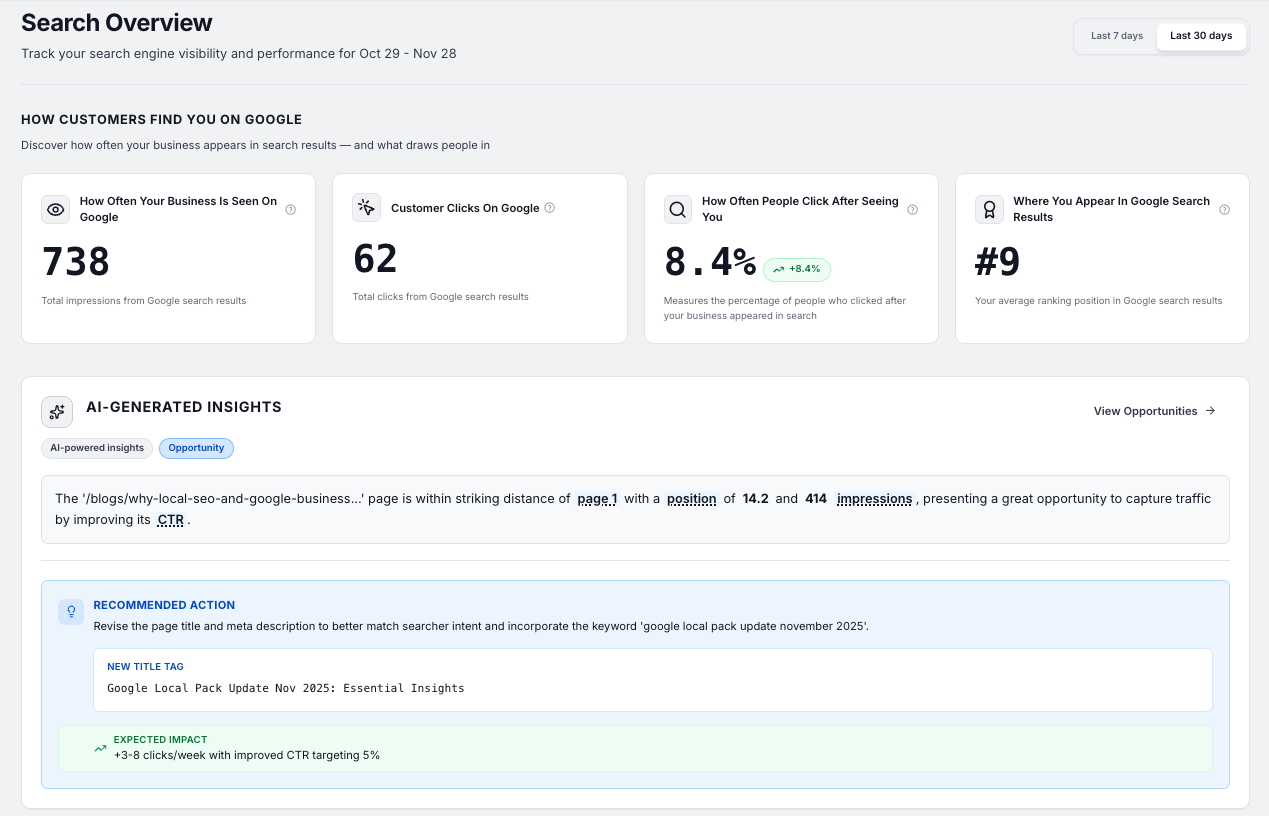Click the AI-Generated Insights panel icon

[57, 411]
